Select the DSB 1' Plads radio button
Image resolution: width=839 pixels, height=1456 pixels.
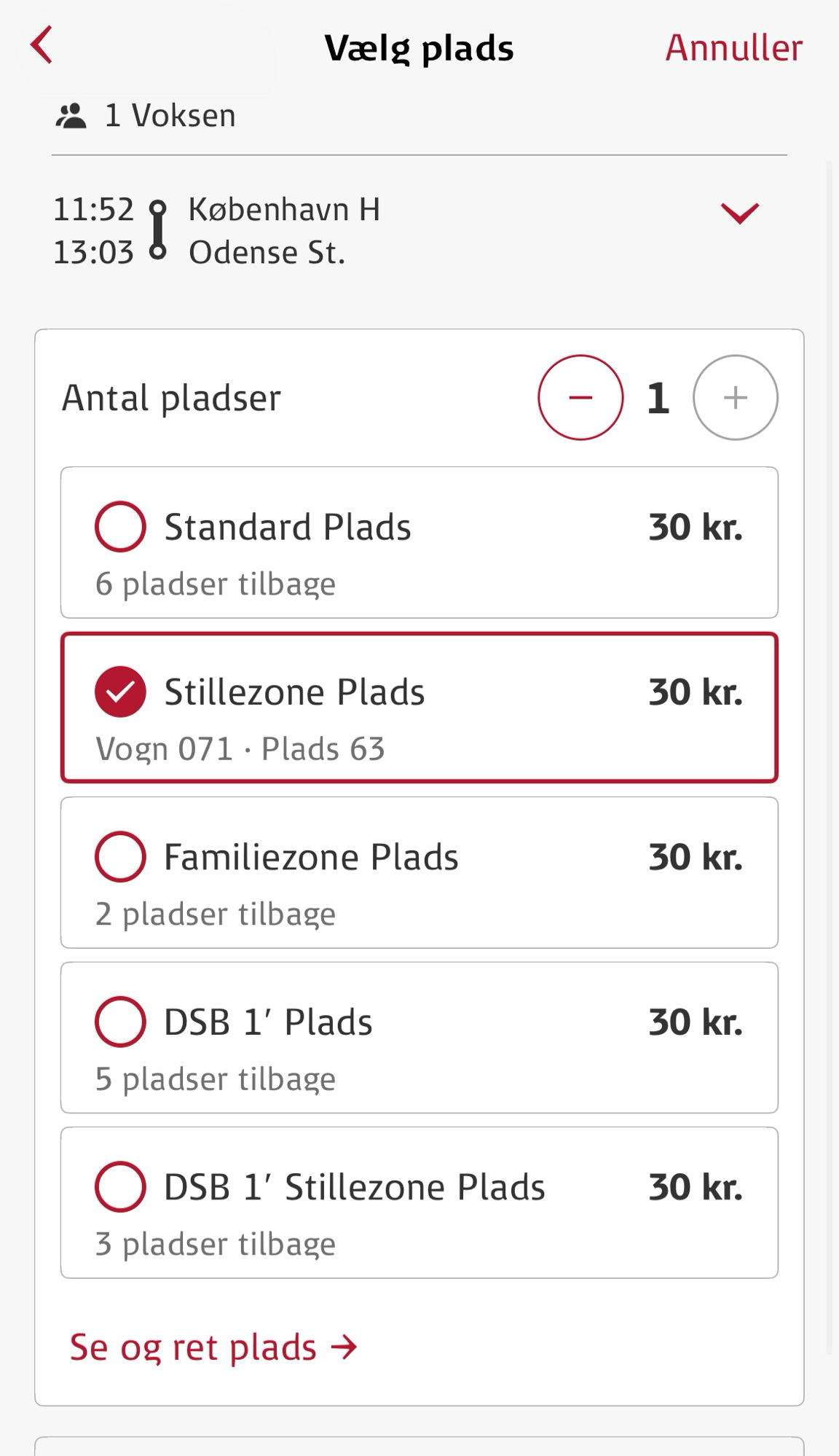120,1022
